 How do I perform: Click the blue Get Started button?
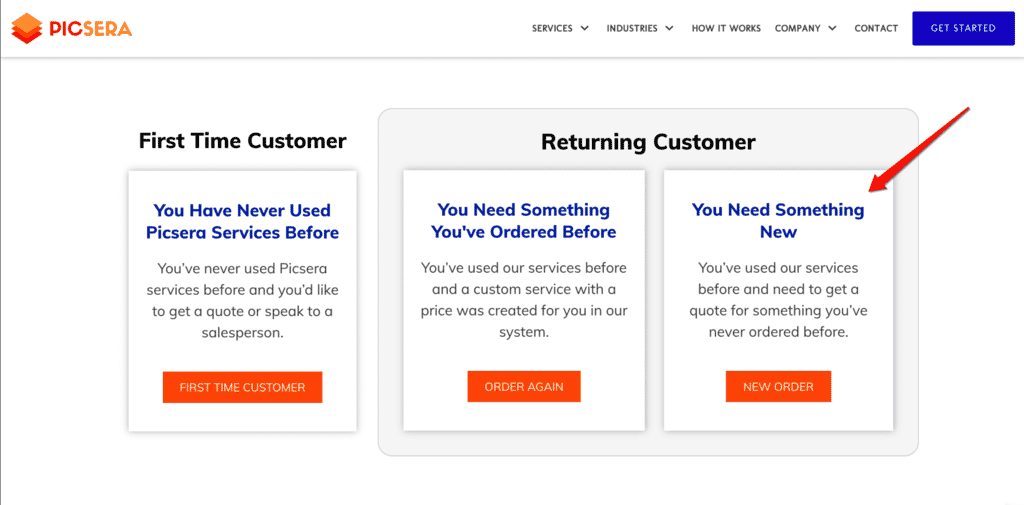pos(963,28)
